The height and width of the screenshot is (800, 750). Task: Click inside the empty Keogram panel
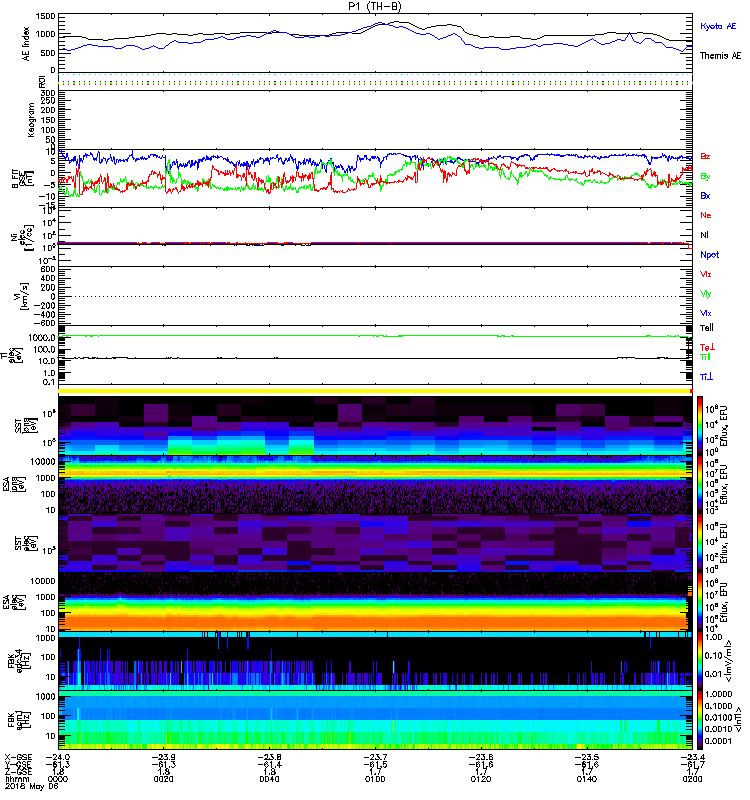[x=376, y=119]
